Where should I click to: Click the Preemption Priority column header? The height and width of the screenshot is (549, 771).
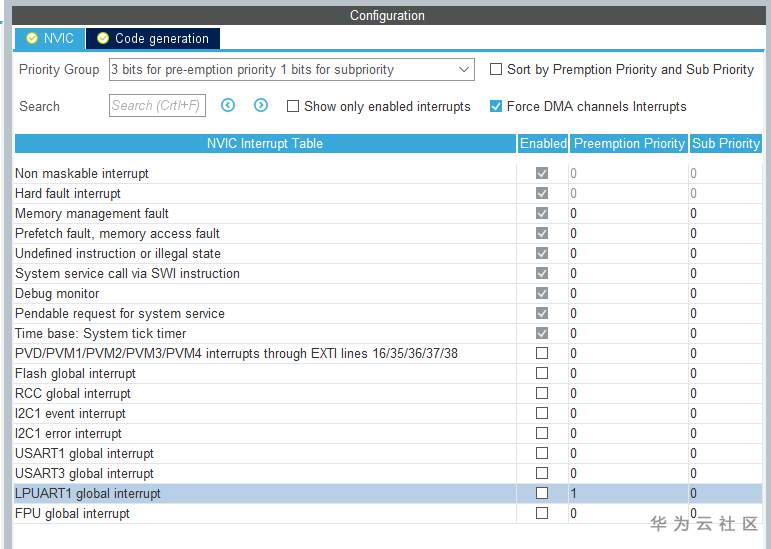coord(629,144)
